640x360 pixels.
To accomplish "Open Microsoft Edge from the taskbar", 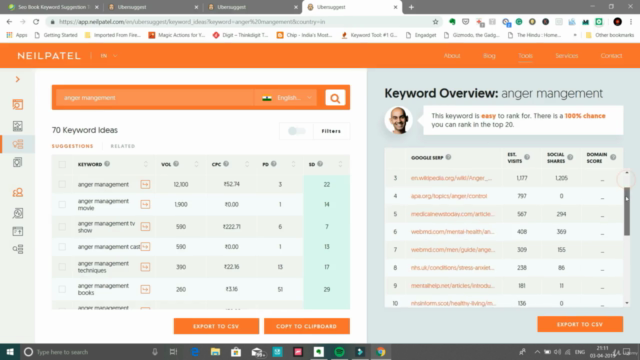I will 195,351.
